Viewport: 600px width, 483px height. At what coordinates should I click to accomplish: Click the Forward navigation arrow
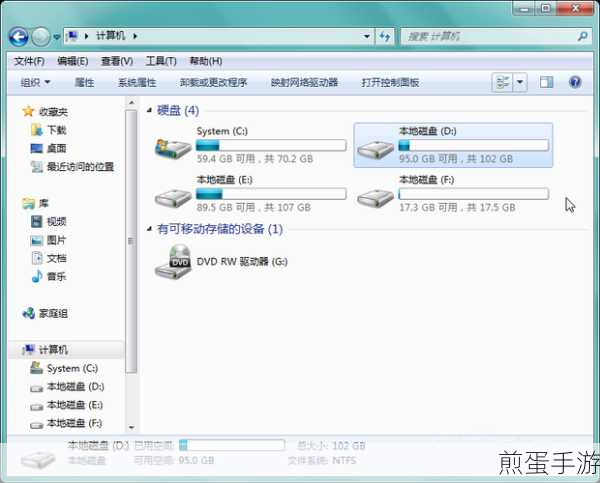[41, 37]
